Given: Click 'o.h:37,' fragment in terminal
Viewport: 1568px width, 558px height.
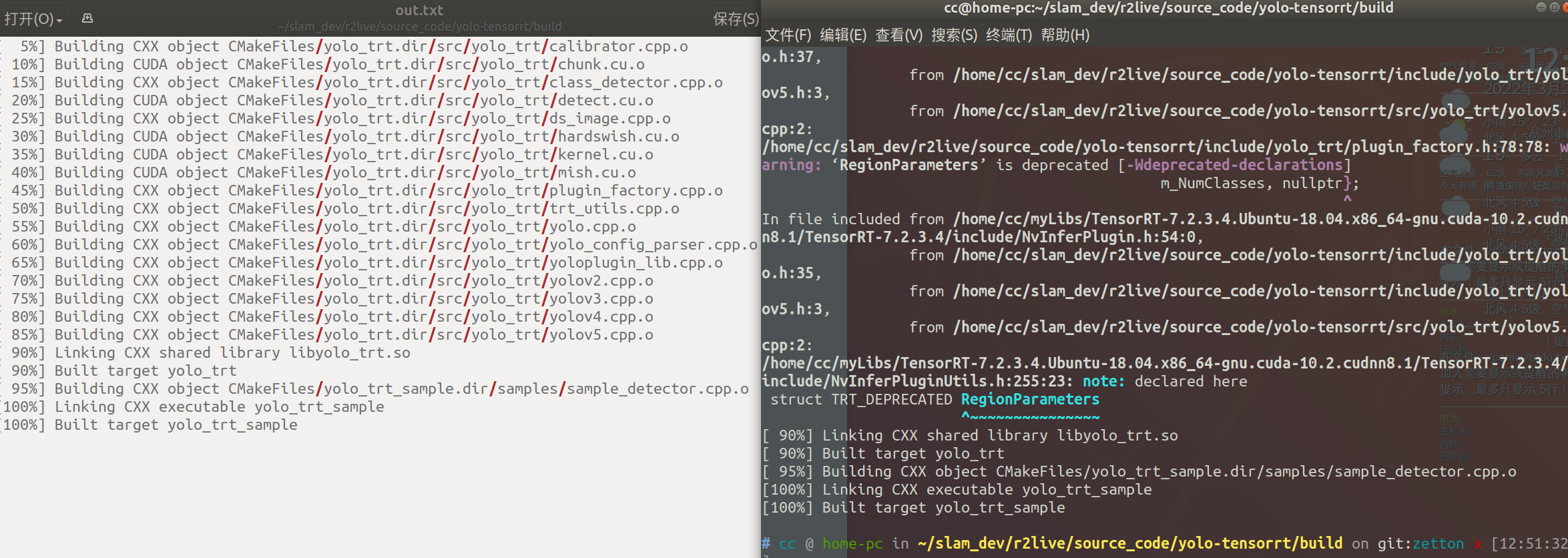Looking at the screenshot, I should (792, 57).
